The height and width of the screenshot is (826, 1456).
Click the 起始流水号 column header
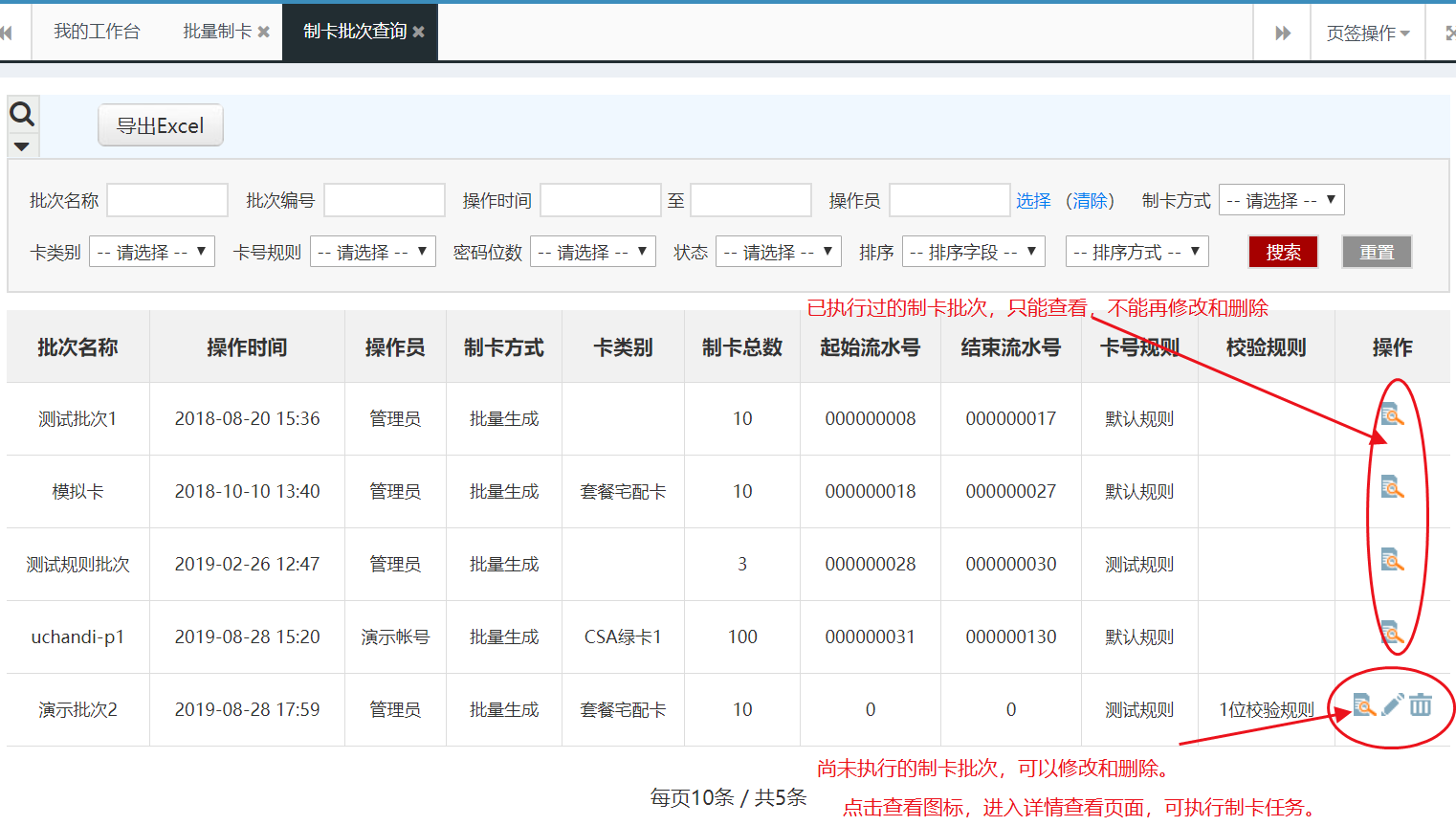pyautogui.click(x=871, y=347)
